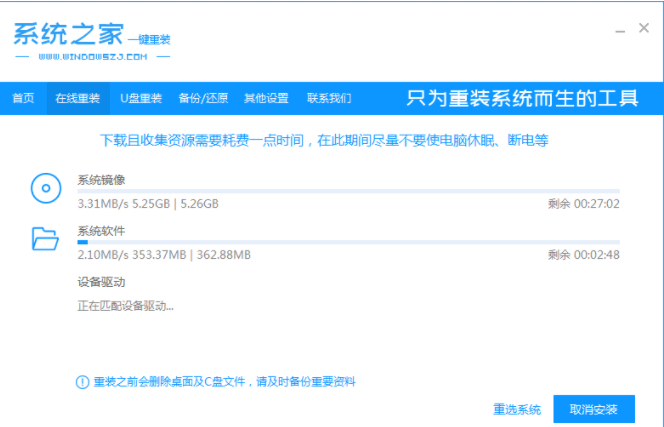
Task: Click the info icon before the backup warning
Action: (x=82, y=382)
